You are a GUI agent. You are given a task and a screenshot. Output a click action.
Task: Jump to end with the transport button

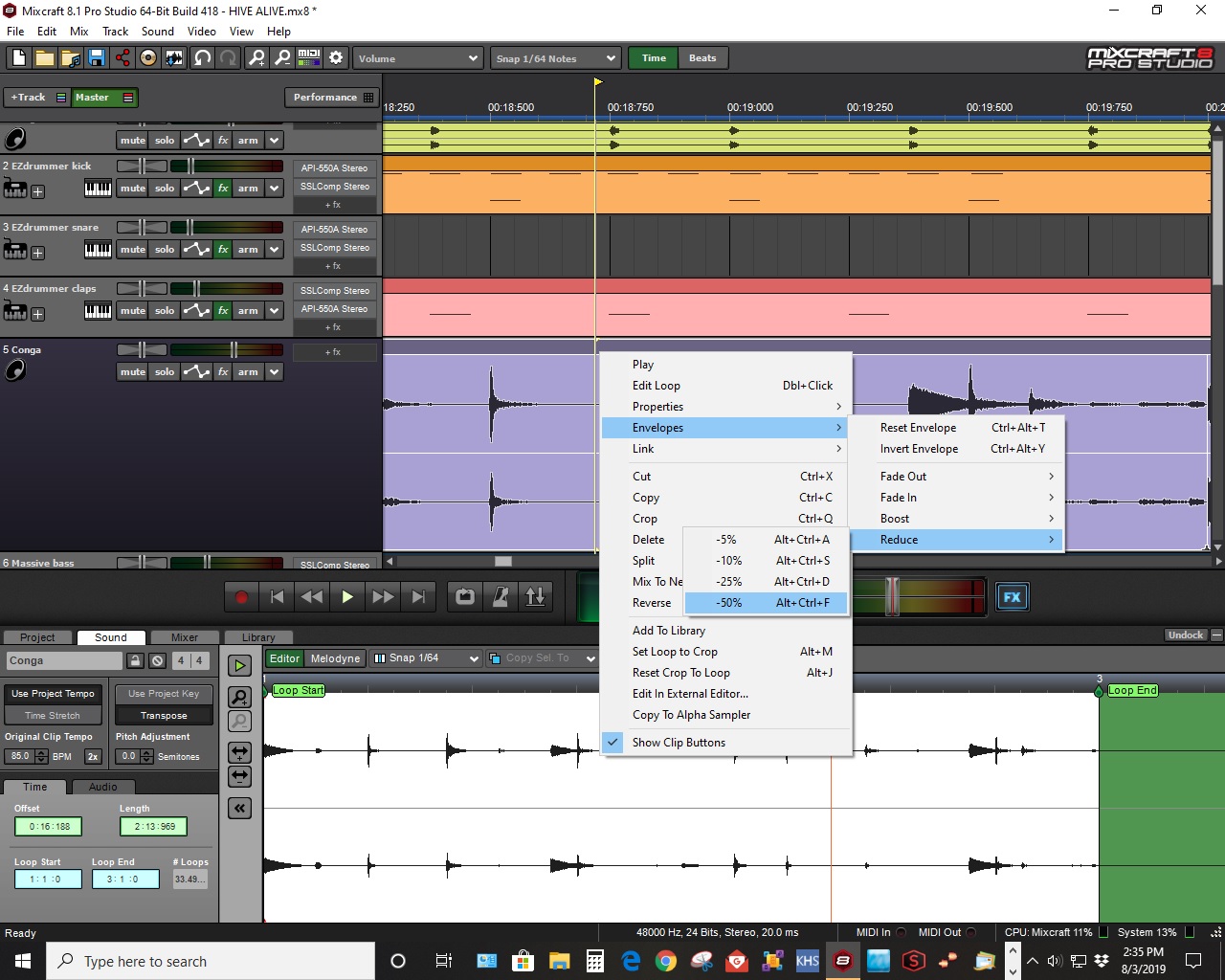coord(418,597)
